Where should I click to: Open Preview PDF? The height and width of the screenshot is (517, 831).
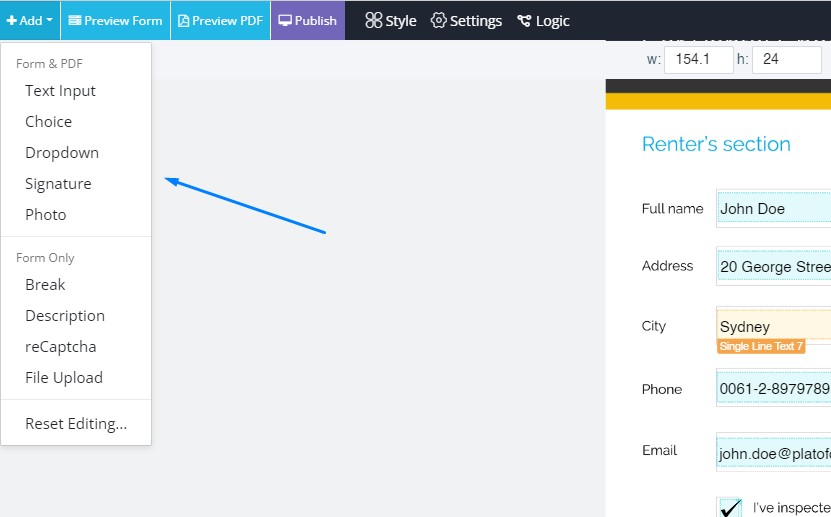click(220, 20)
